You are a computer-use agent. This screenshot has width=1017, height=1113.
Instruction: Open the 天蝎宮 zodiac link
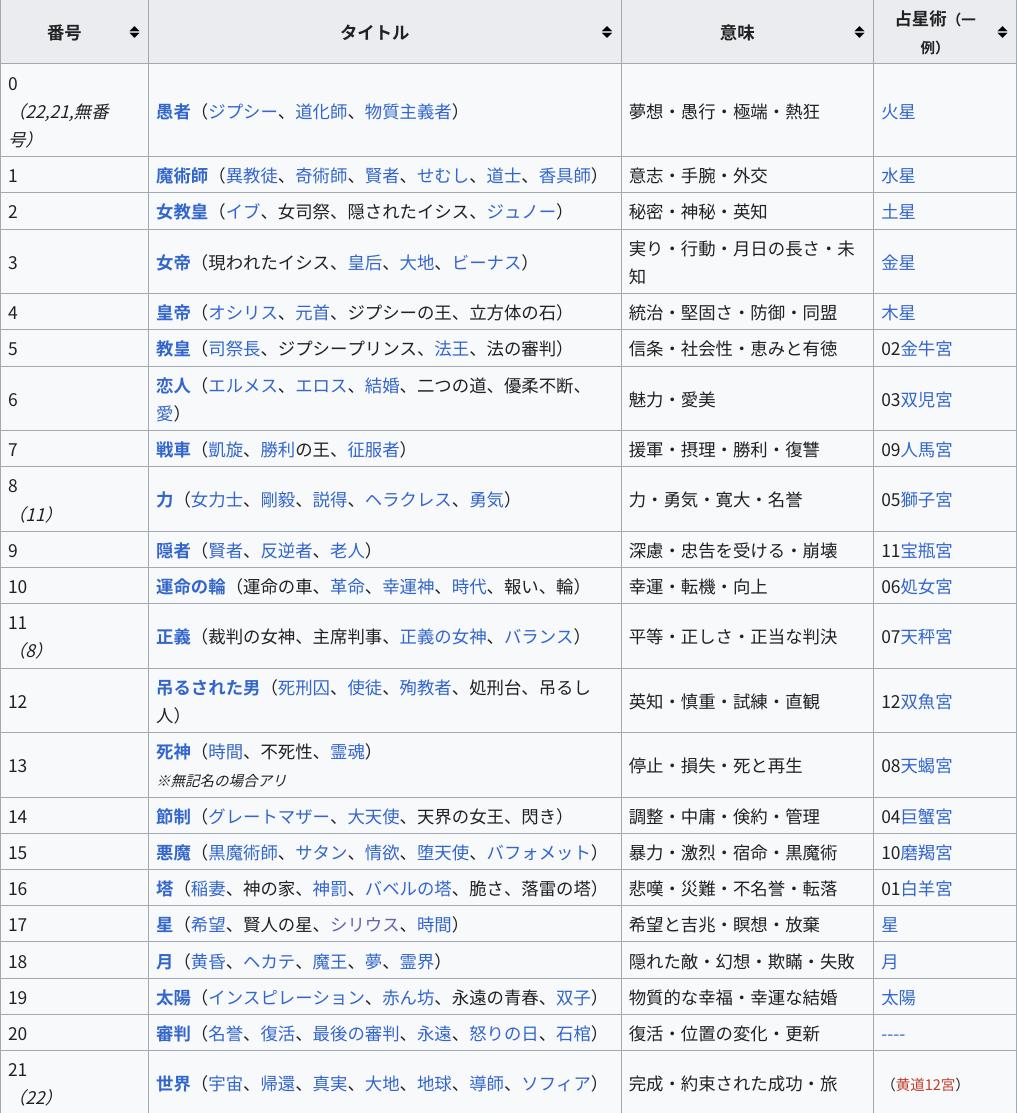pyautogui.click(x=926, y=765)
